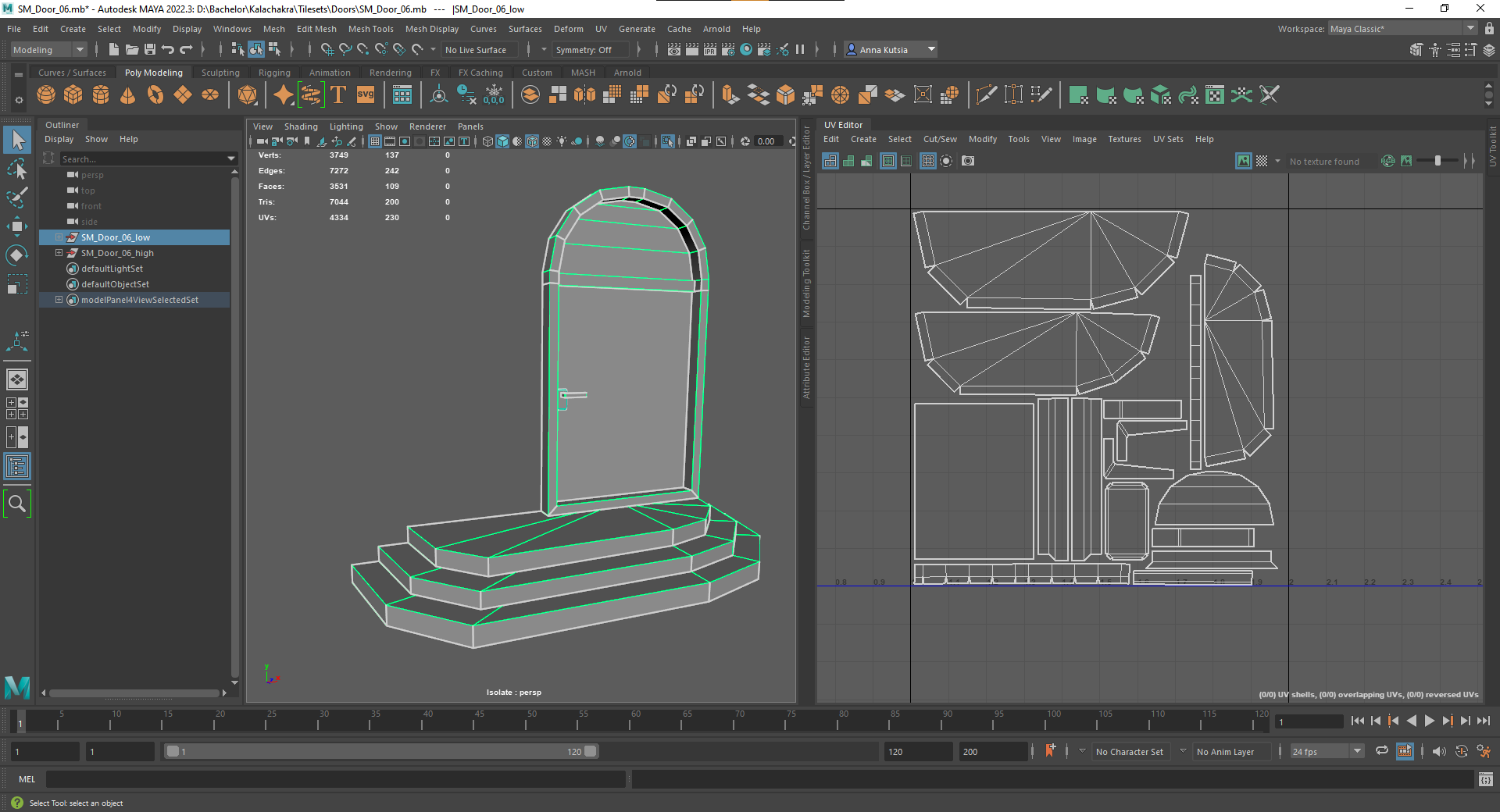Viewport: 1500px width, 812px height.
Task: Open the 24 fps frame rate dropdown
Action: (1326, 751)
